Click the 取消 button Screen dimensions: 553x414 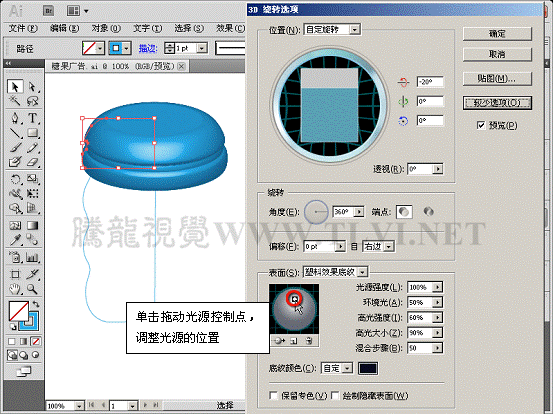[497, 54]
